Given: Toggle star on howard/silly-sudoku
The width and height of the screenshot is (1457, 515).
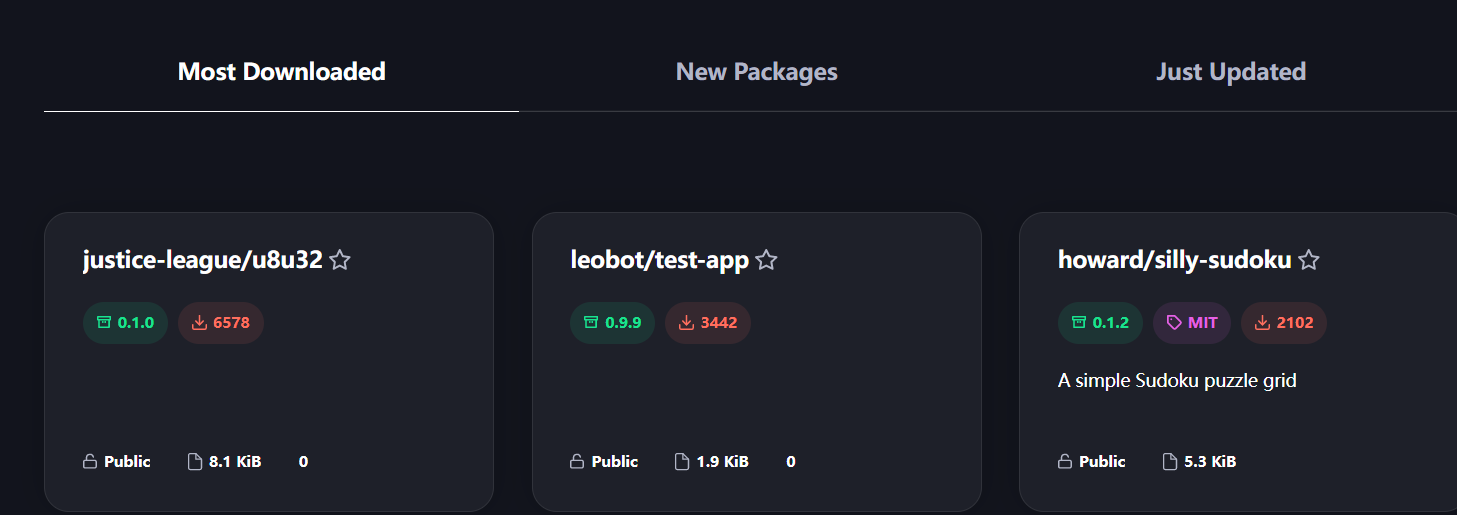Looking at the screenshot, I should tap(1308, 261).
